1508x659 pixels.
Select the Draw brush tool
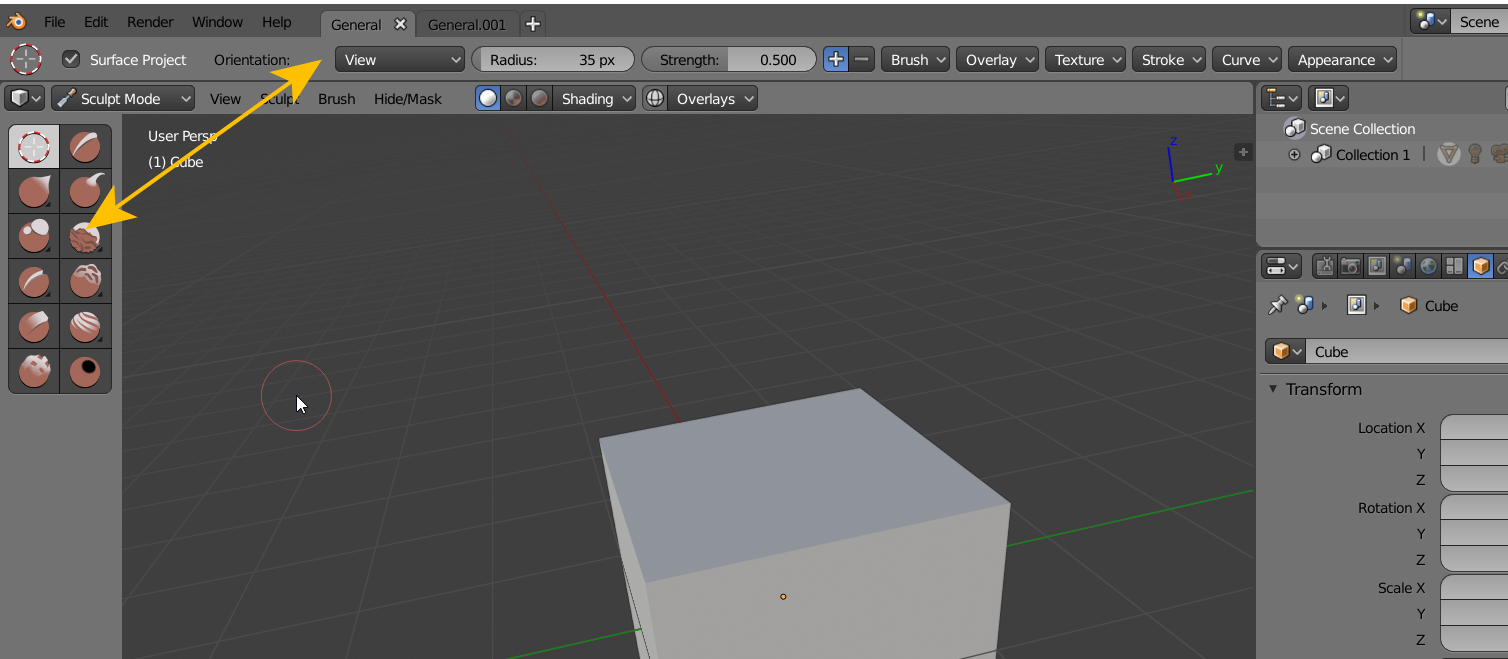(85, 147)
